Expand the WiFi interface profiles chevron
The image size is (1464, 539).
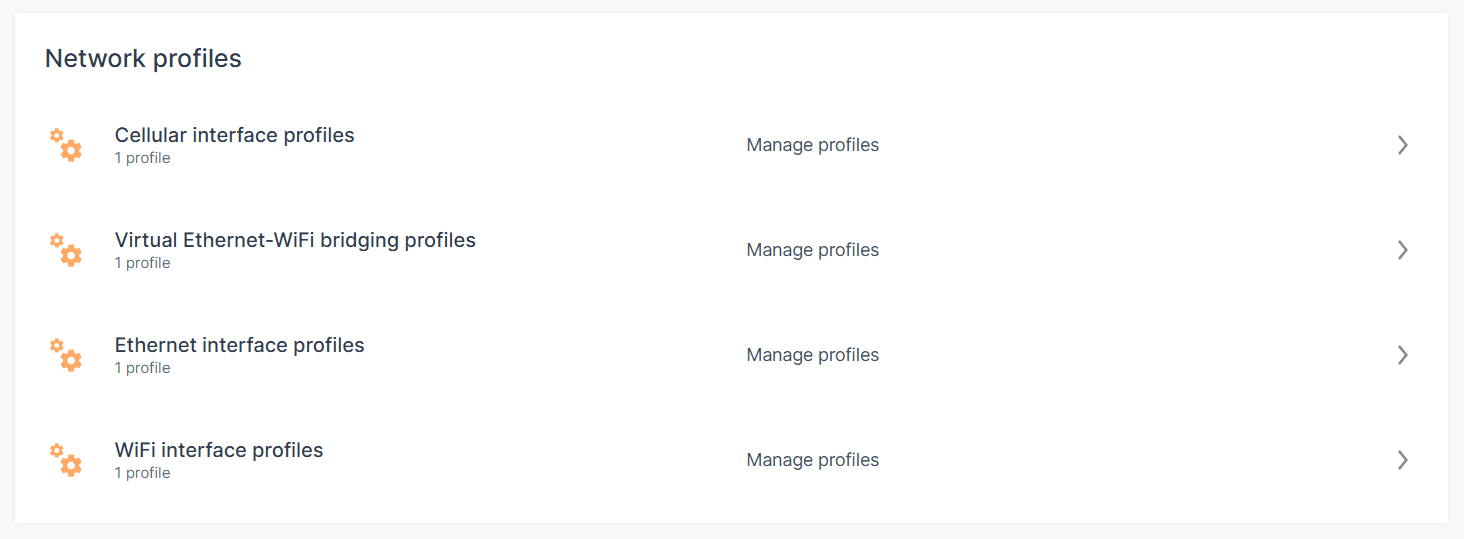pos(1402,460)
